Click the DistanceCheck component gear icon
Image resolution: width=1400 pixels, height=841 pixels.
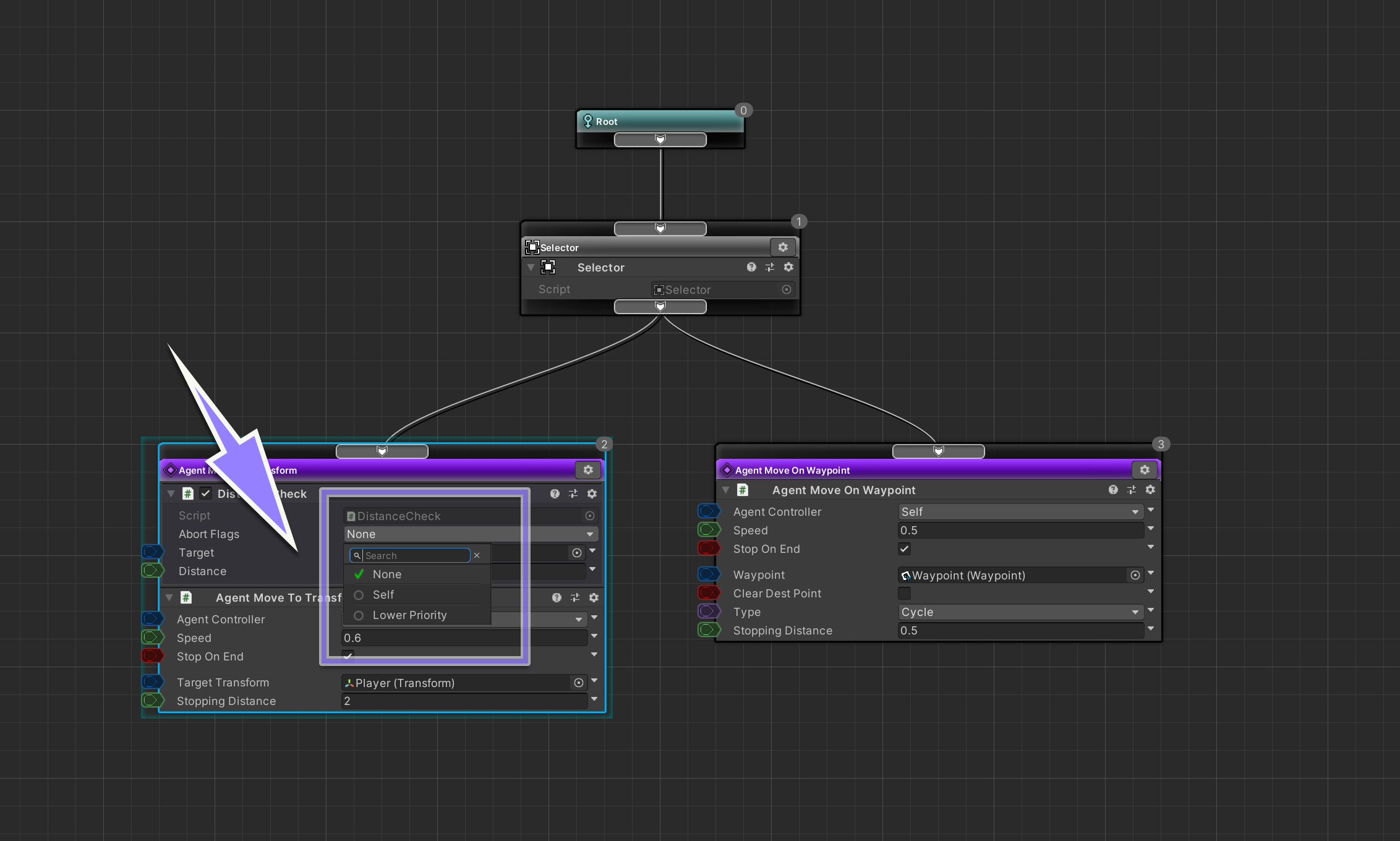(x=592, y=493)
